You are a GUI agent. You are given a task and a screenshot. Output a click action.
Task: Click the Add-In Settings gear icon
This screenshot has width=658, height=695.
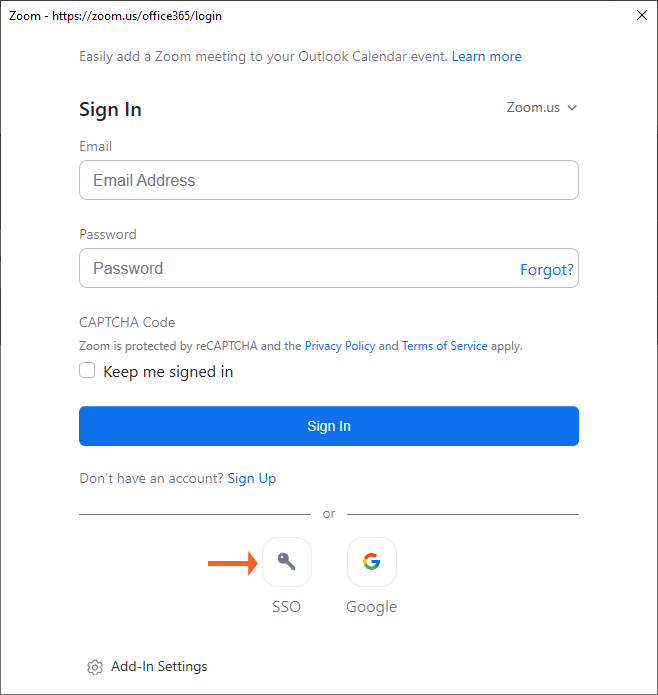pos(95,667)
